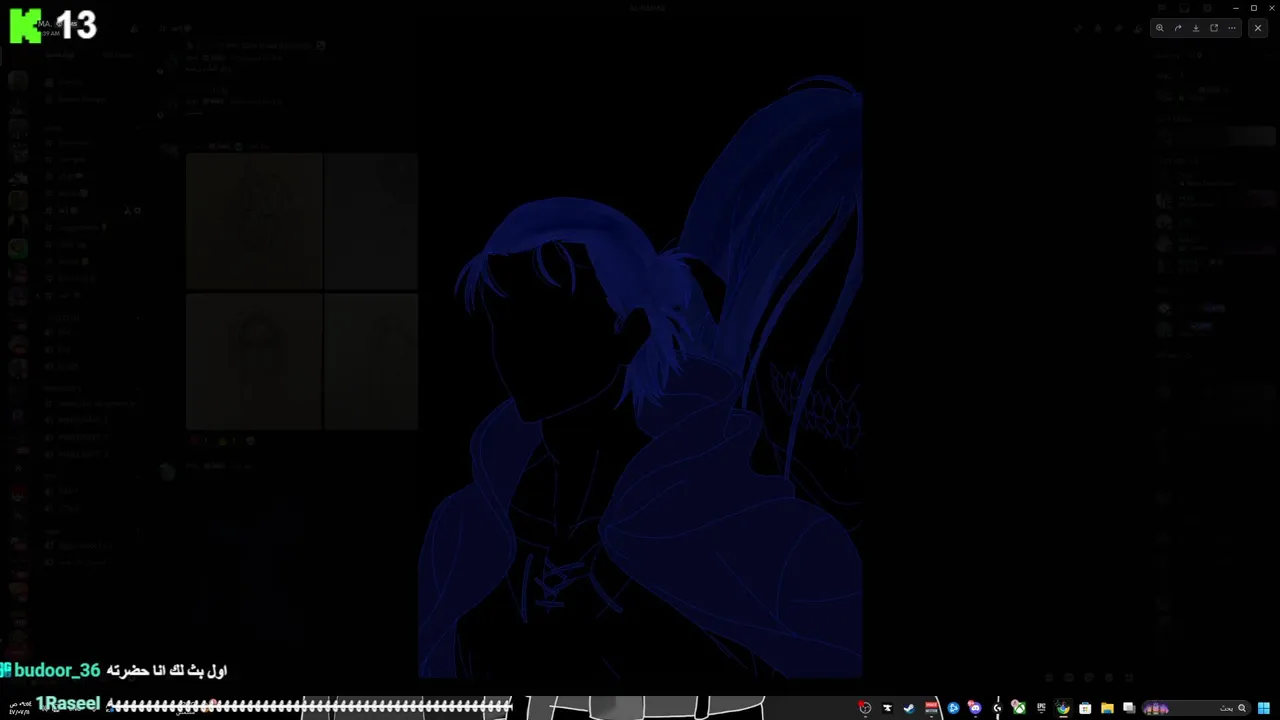1280x720 pixels.
Task: Open Microsoft Store from taskbar
Action: coord(1085,708)
